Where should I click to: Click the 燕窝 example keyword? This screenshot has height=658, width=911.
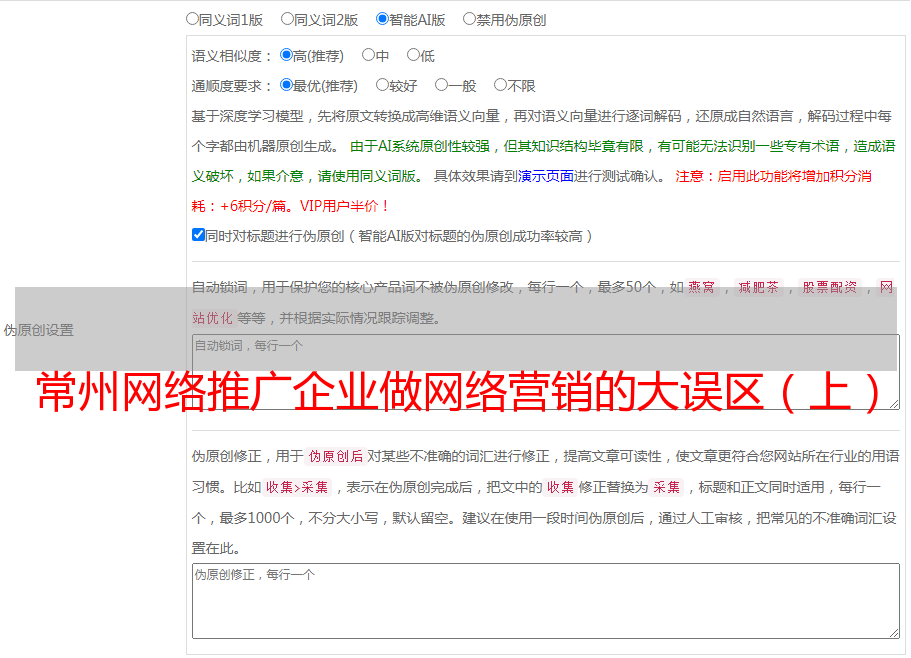click(701, 287)
